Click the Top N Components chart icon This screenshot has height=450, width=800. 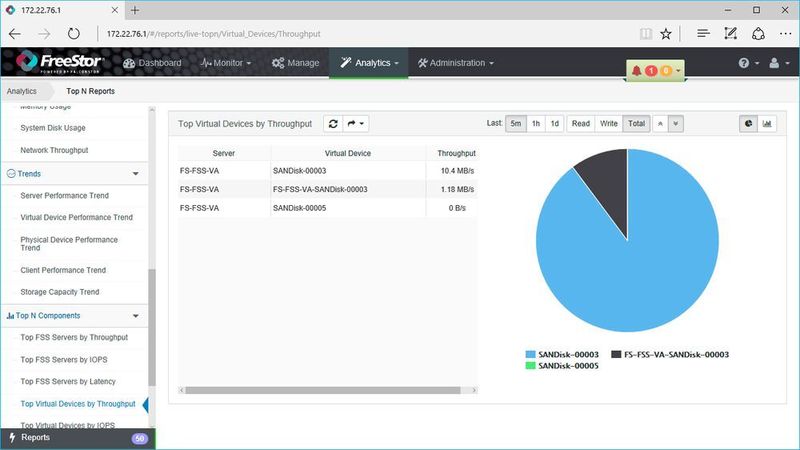(x=10, y=316)
